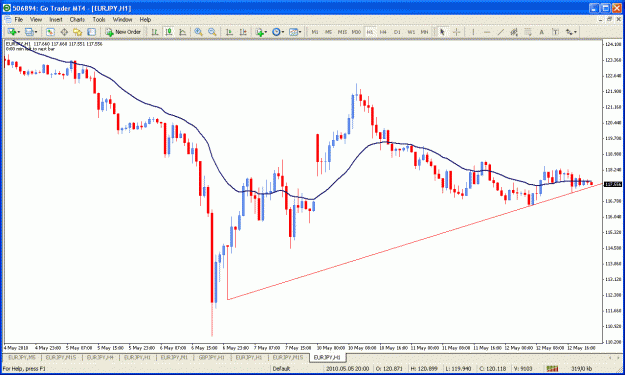The width and height of the screenshot is (625, 375).
Task: Select the D1 timeframe button
Action: [x=397, y=32]
